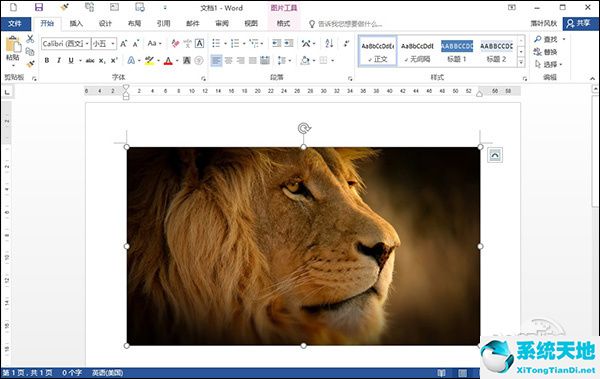
Task: Select the 无间隔 No Spacing style
Action: [x=417, y=51]
